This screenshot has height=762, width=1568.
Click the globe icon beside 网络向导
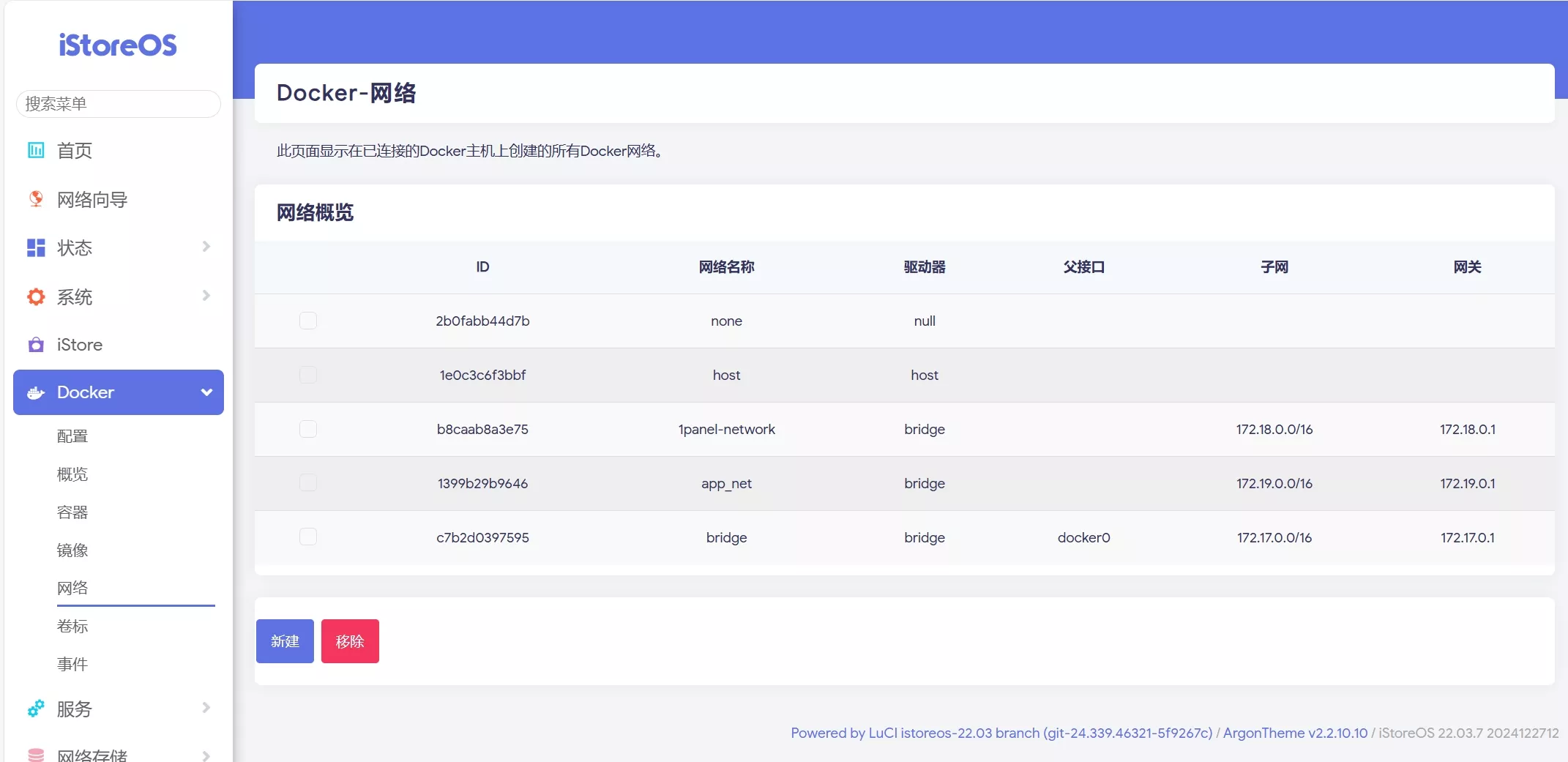point(36,199)
